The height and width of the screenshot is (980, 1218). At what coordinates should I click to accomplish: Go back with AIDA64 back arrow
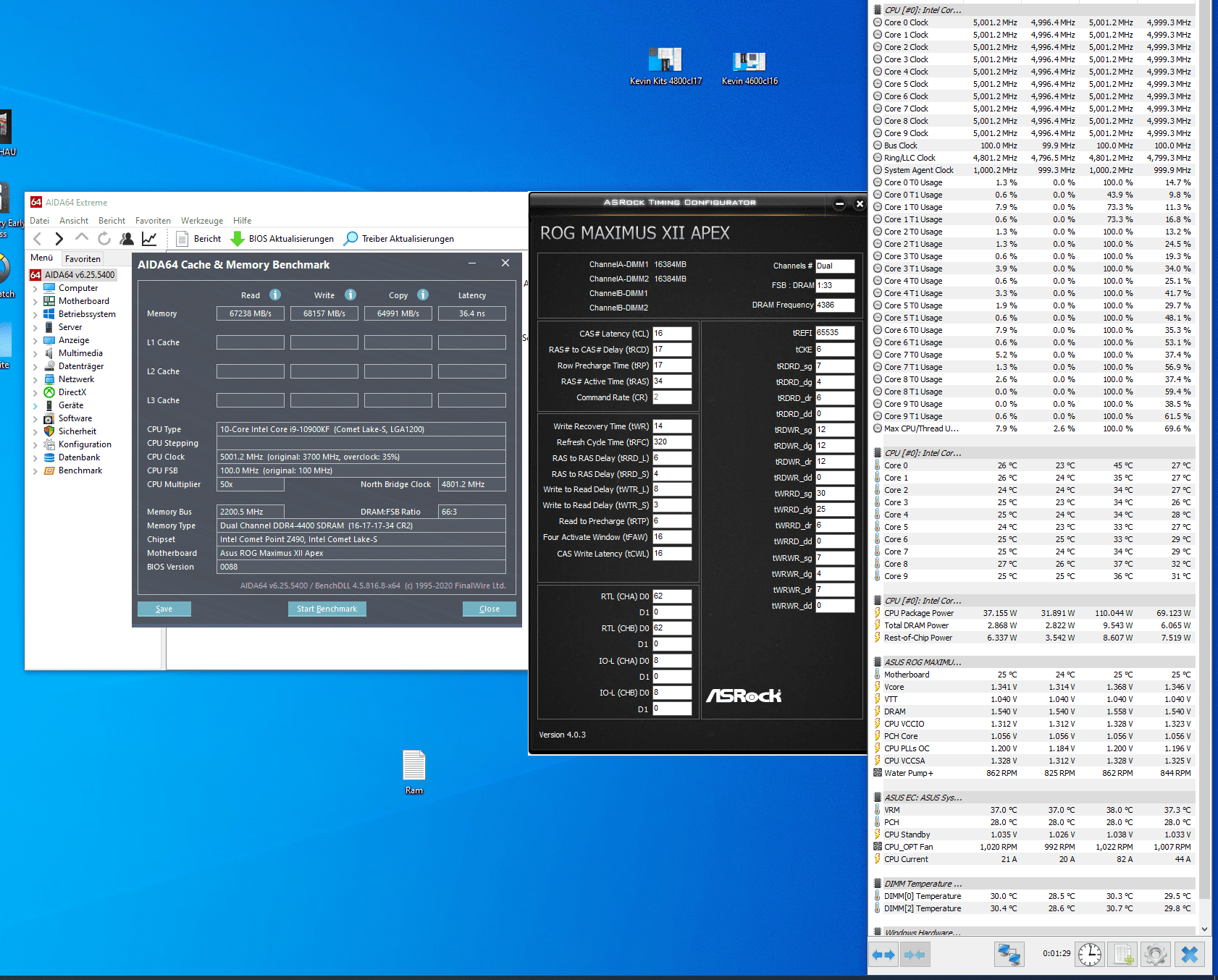coord(38,239)
